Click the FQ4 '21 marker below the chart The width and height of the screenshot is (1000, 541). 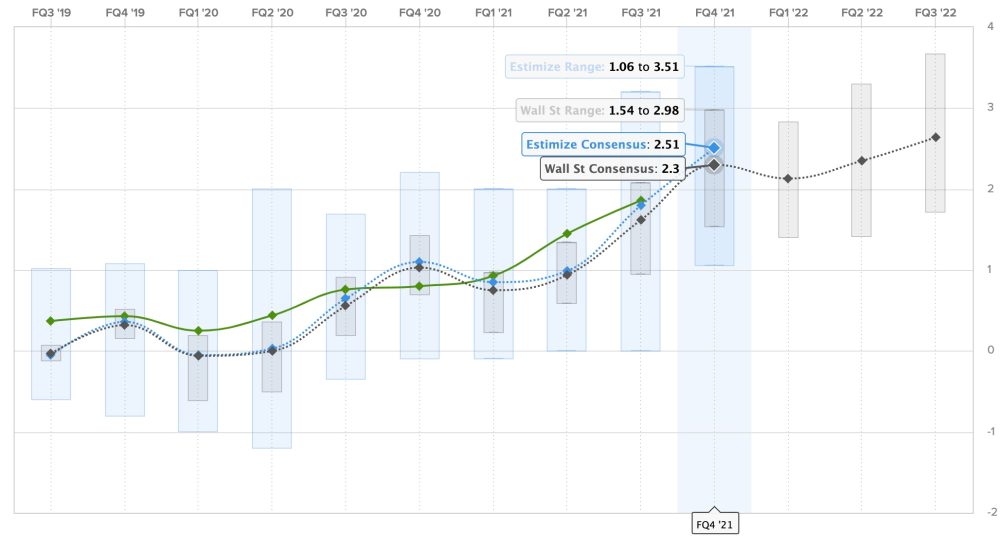714,523
